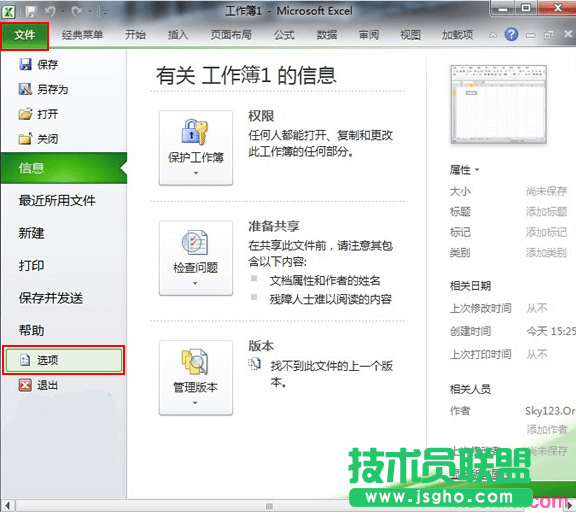Switch to the 视图 tab
The width and height of the screenshot is (576, 513).
pos(410,35)
